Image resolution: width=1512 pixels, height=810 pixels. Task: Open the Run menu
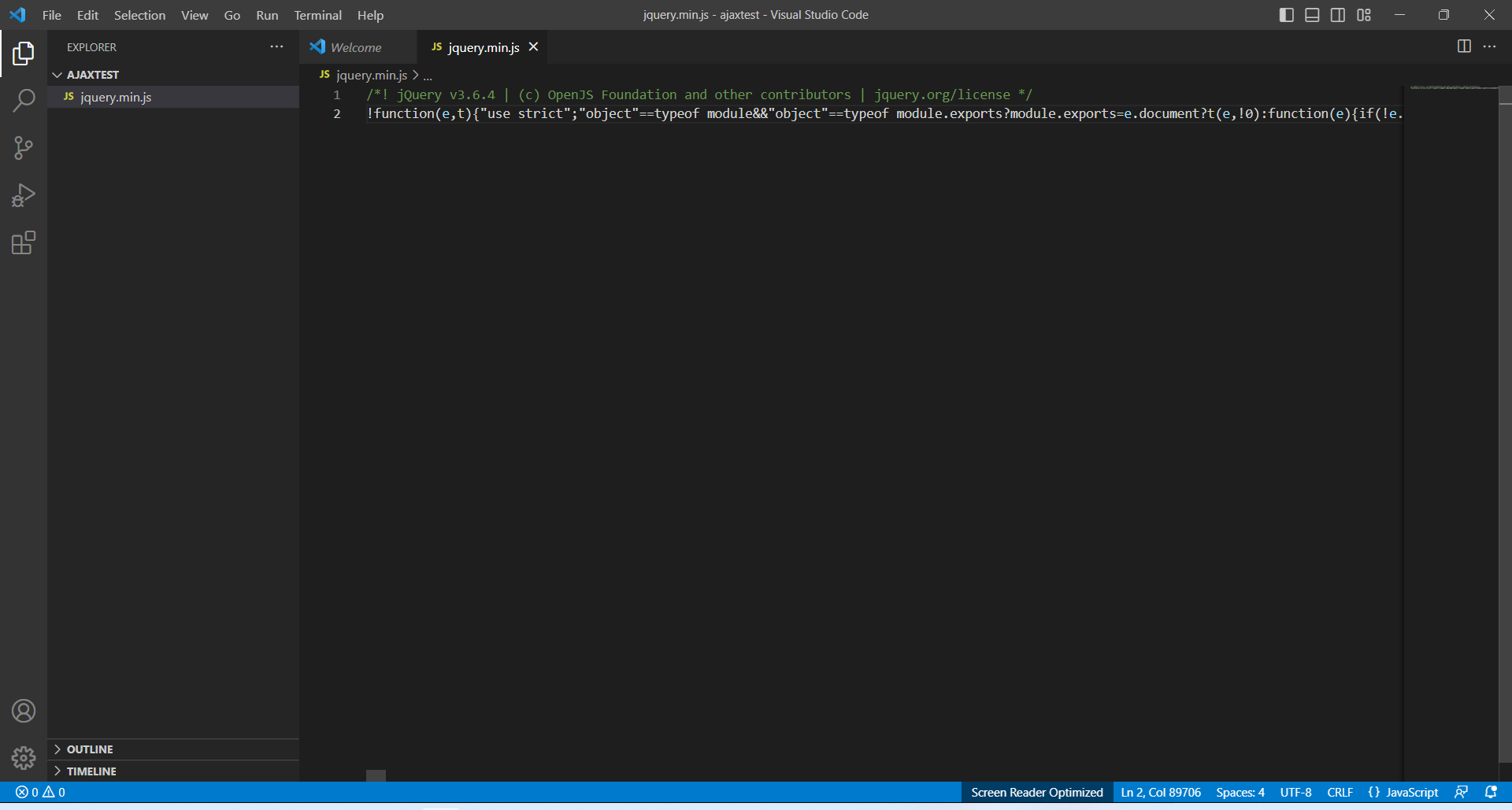(267, 15)
